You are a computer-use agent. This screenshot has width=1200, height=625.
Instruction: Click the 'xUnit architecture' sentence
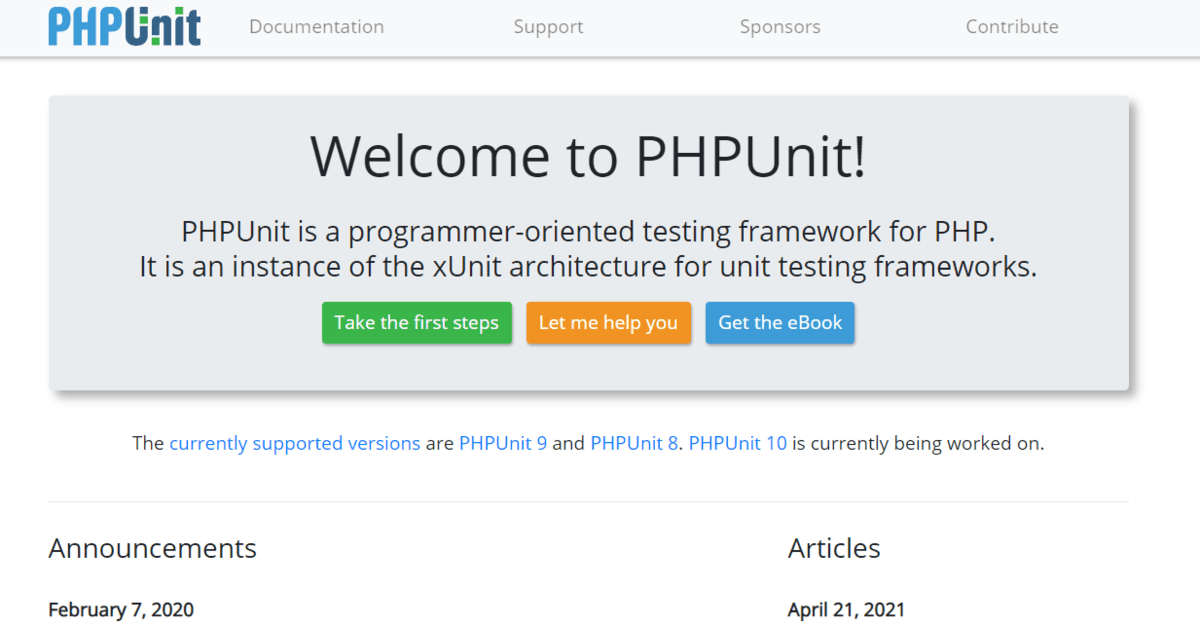pyautogui.click(x=589, y=267)
